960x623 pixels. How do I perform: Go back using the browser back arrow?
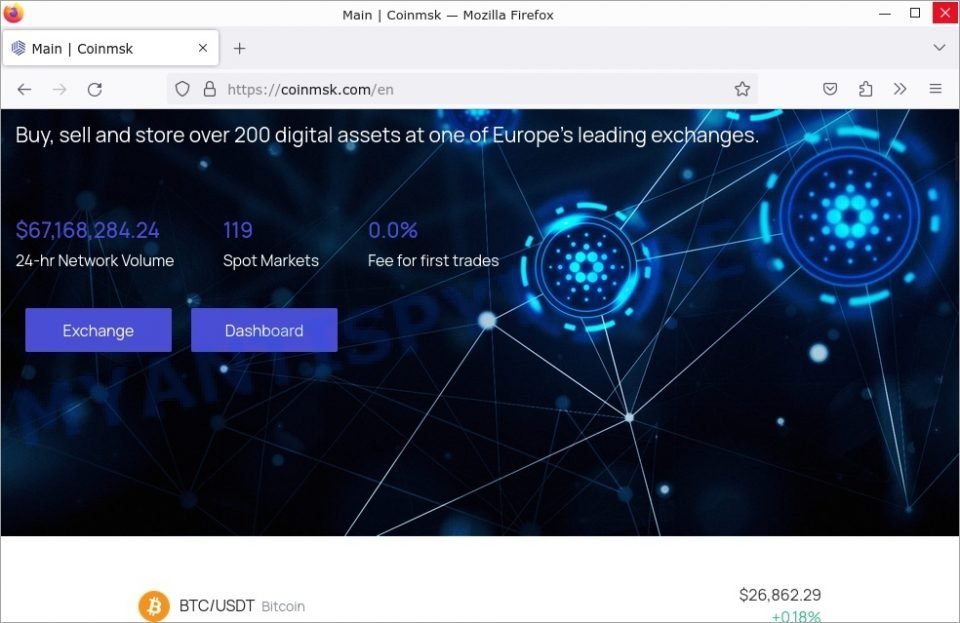(x=24, y=89)
